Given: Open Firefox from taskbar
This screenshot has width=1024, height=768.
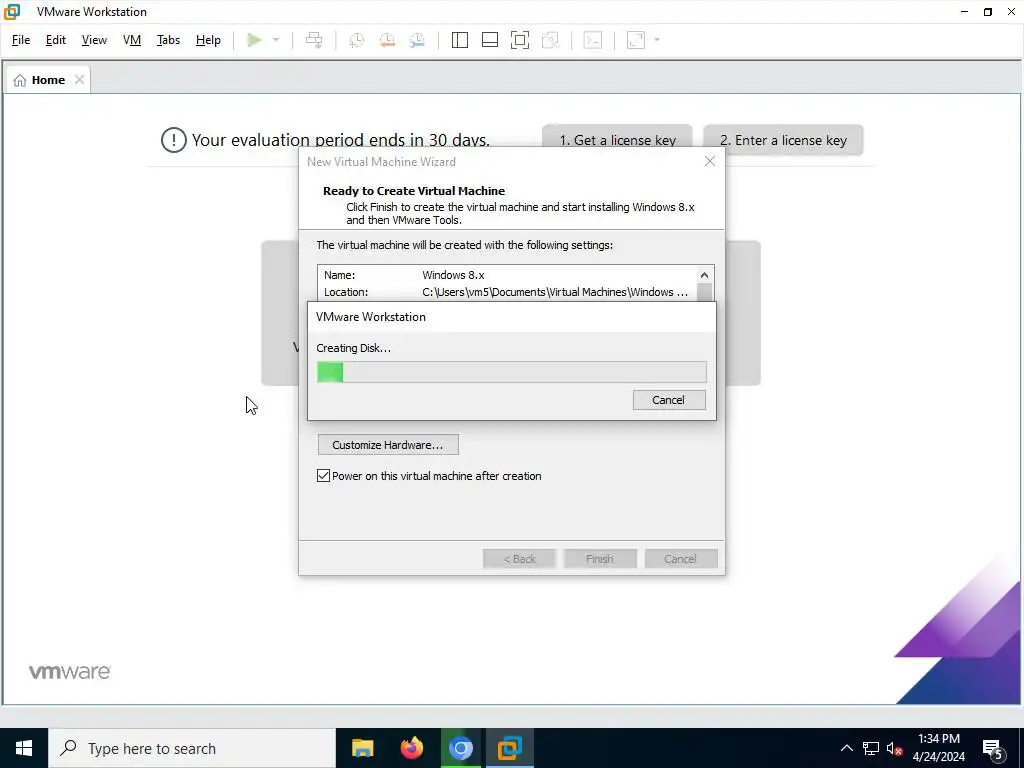Looking at the screenshot, I should pyautogui.click(x=411, y=748).
